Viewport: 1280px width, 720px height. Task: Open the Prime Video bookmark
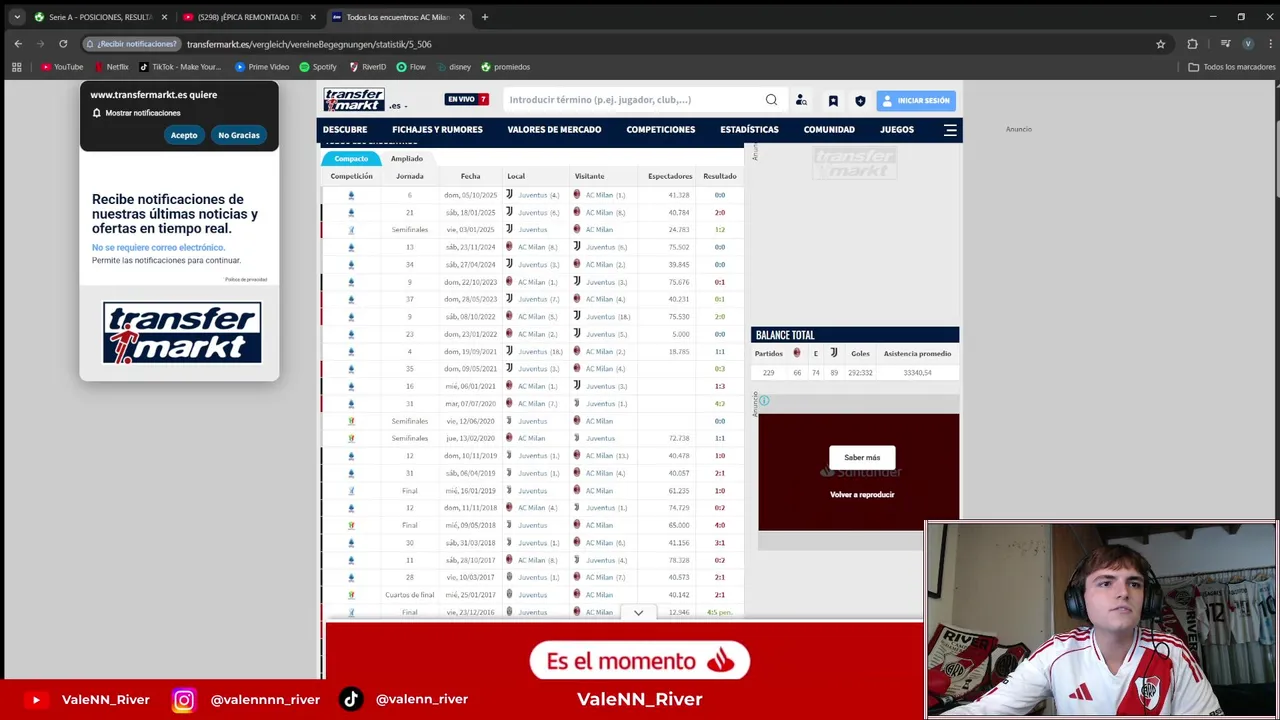tap(262, 67)
